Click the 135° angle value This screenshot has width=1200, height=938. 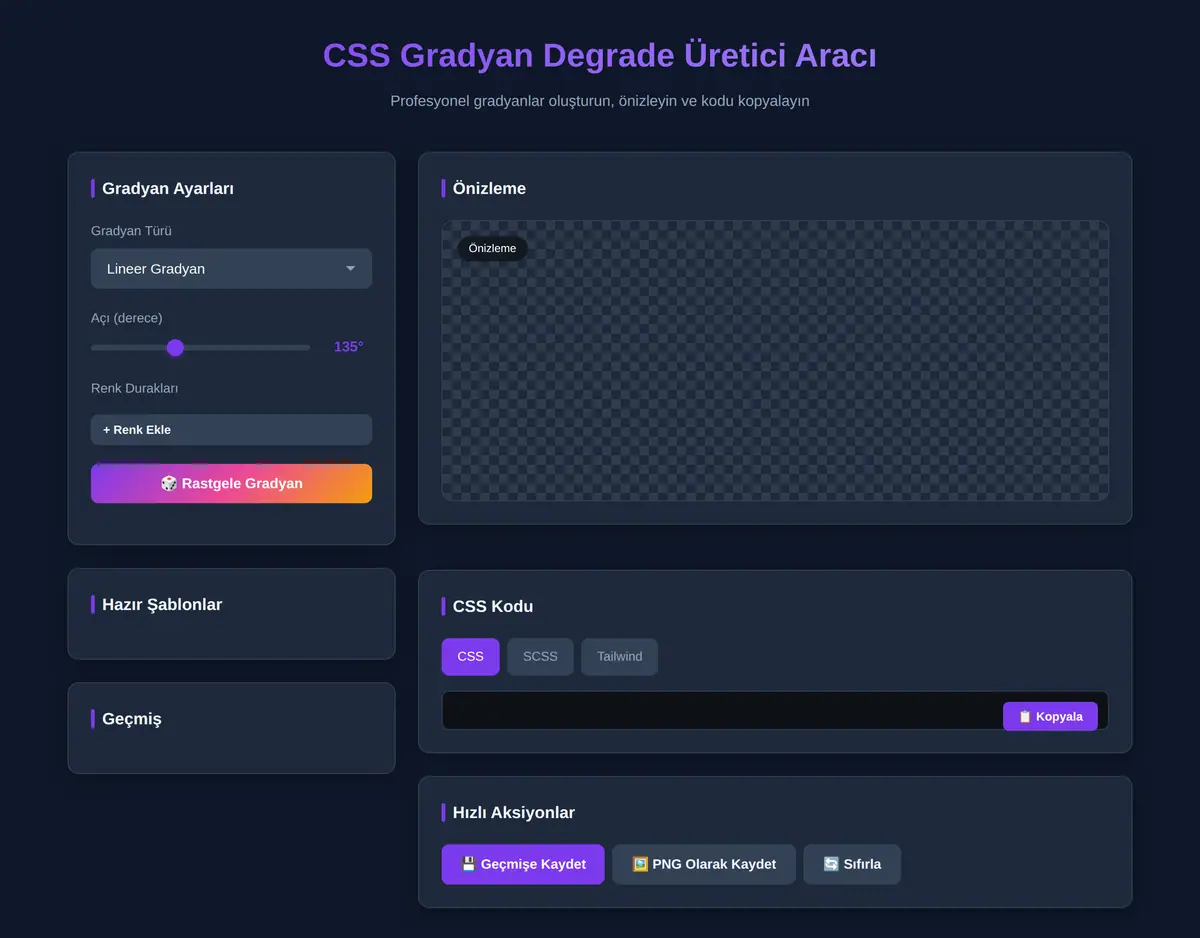(x=349, y=347)
